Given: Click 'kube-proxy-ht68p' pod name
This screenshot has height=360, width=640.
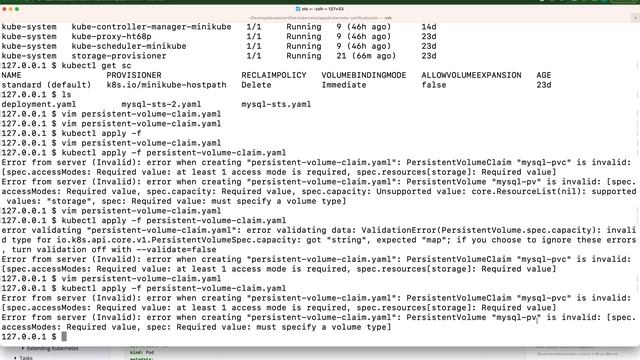Looking at the screenshot, I should click(x=111, y=37).
